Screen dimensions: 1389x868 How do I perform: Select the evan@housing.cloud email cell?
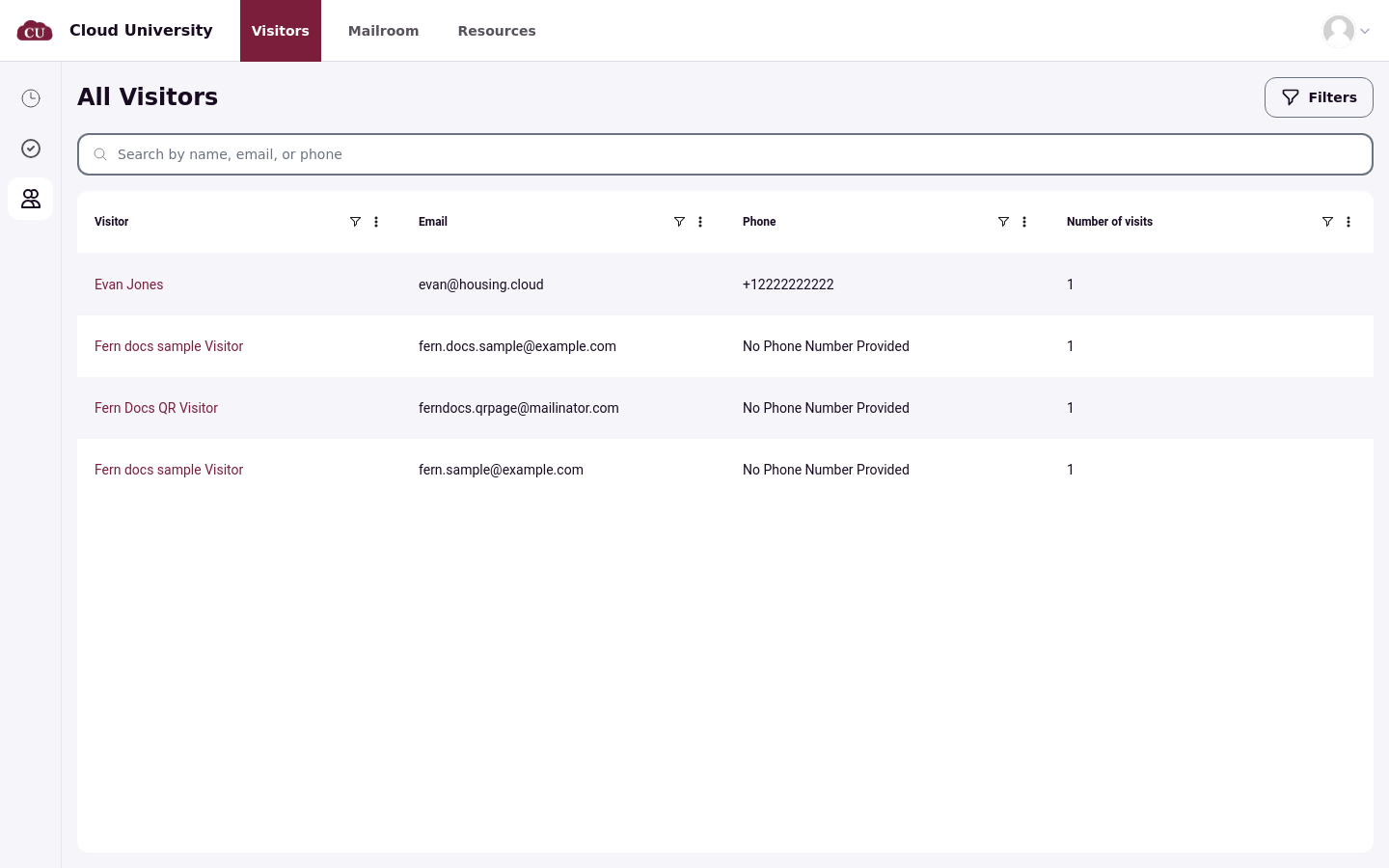[481, 285]
